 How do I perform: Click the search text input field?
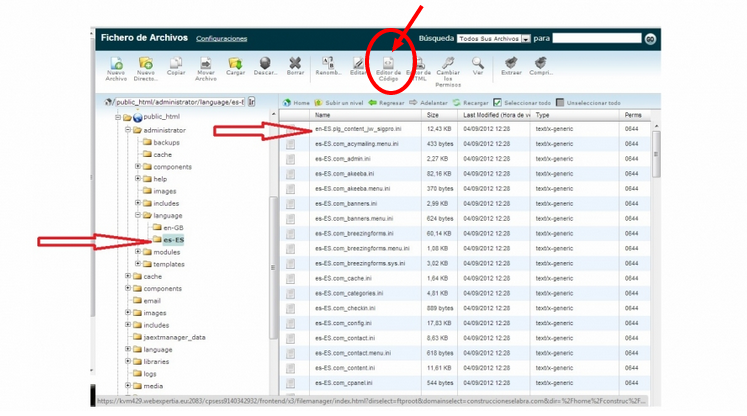click(597, 38)
